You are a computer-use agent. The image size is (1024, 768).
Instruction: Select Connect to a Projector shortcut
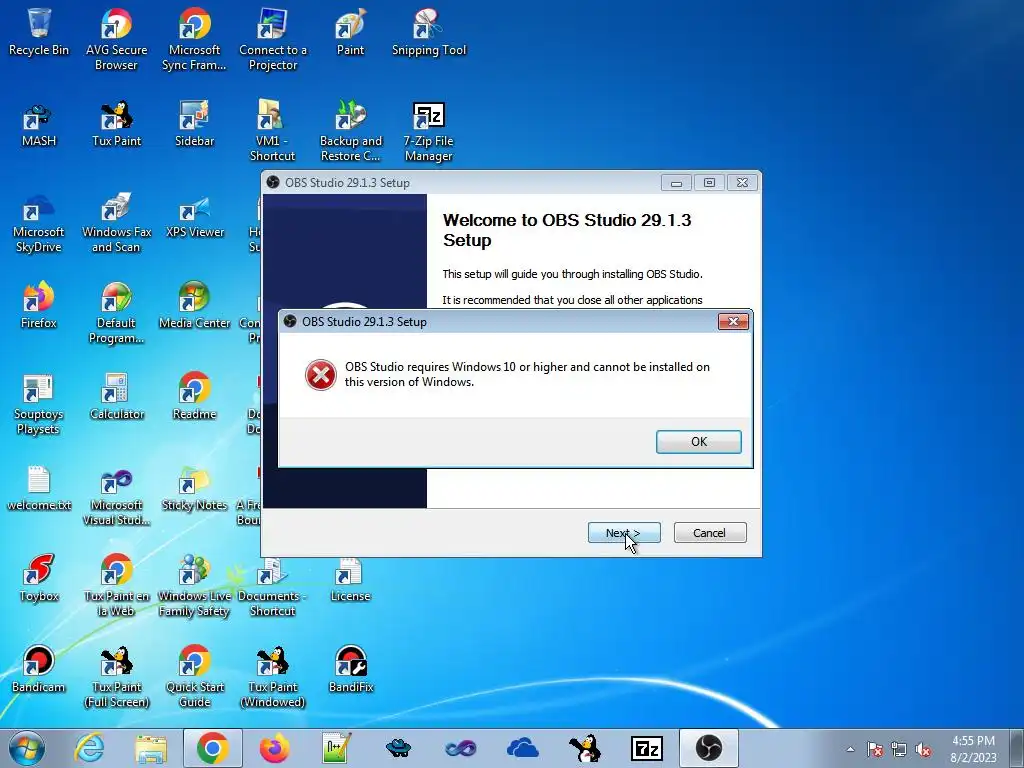pos(272,39)
